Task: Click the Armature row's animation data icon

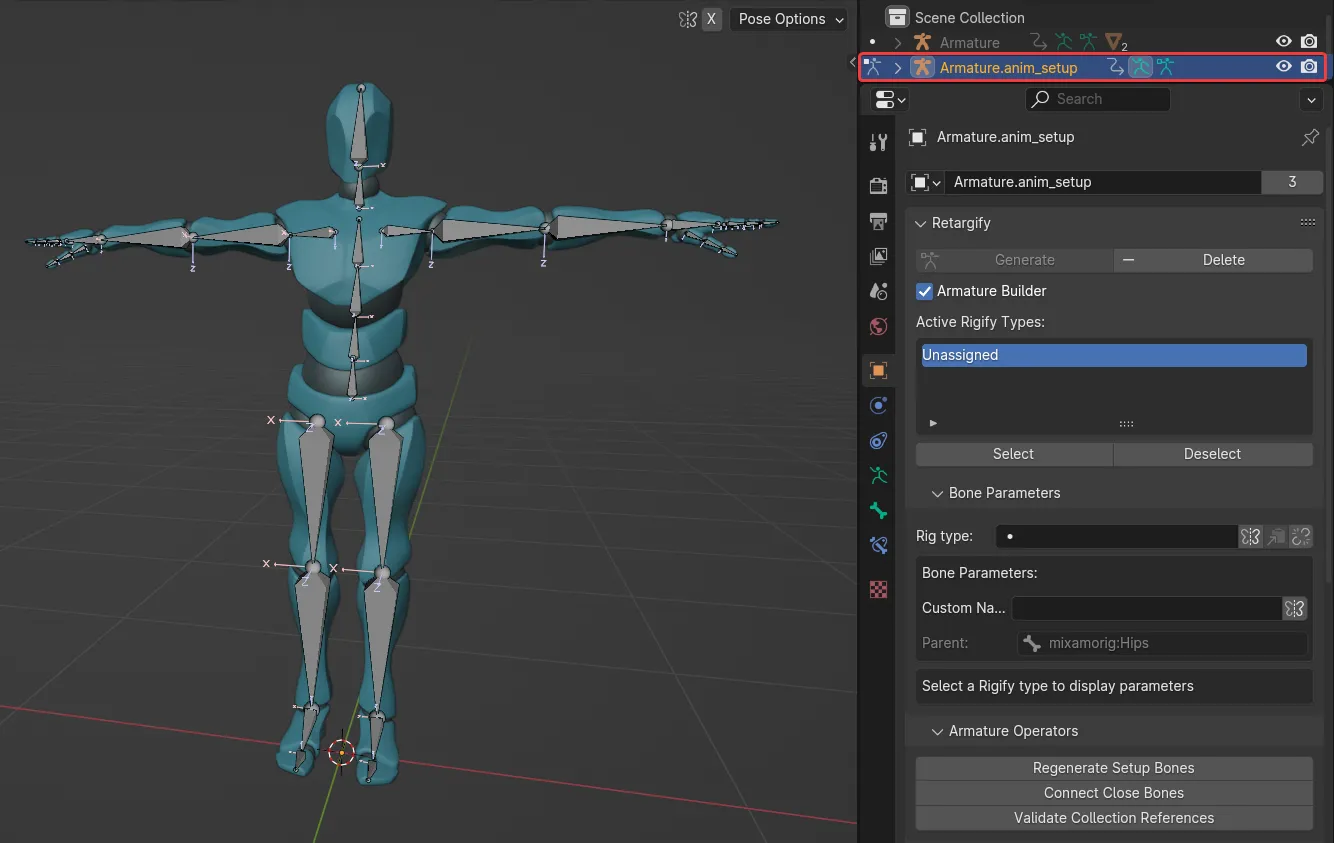Action: (1039, 42)
